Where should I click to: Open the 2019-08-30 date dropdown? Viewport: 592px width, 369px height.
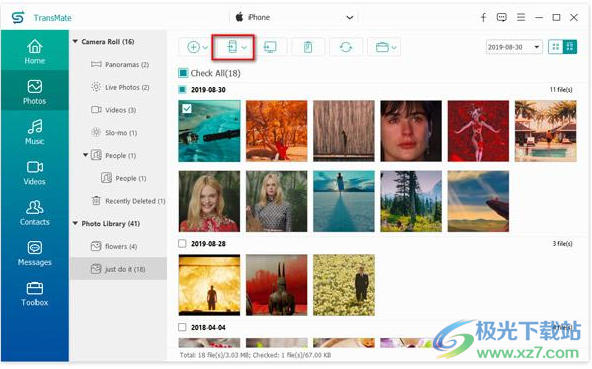(514, 47)
